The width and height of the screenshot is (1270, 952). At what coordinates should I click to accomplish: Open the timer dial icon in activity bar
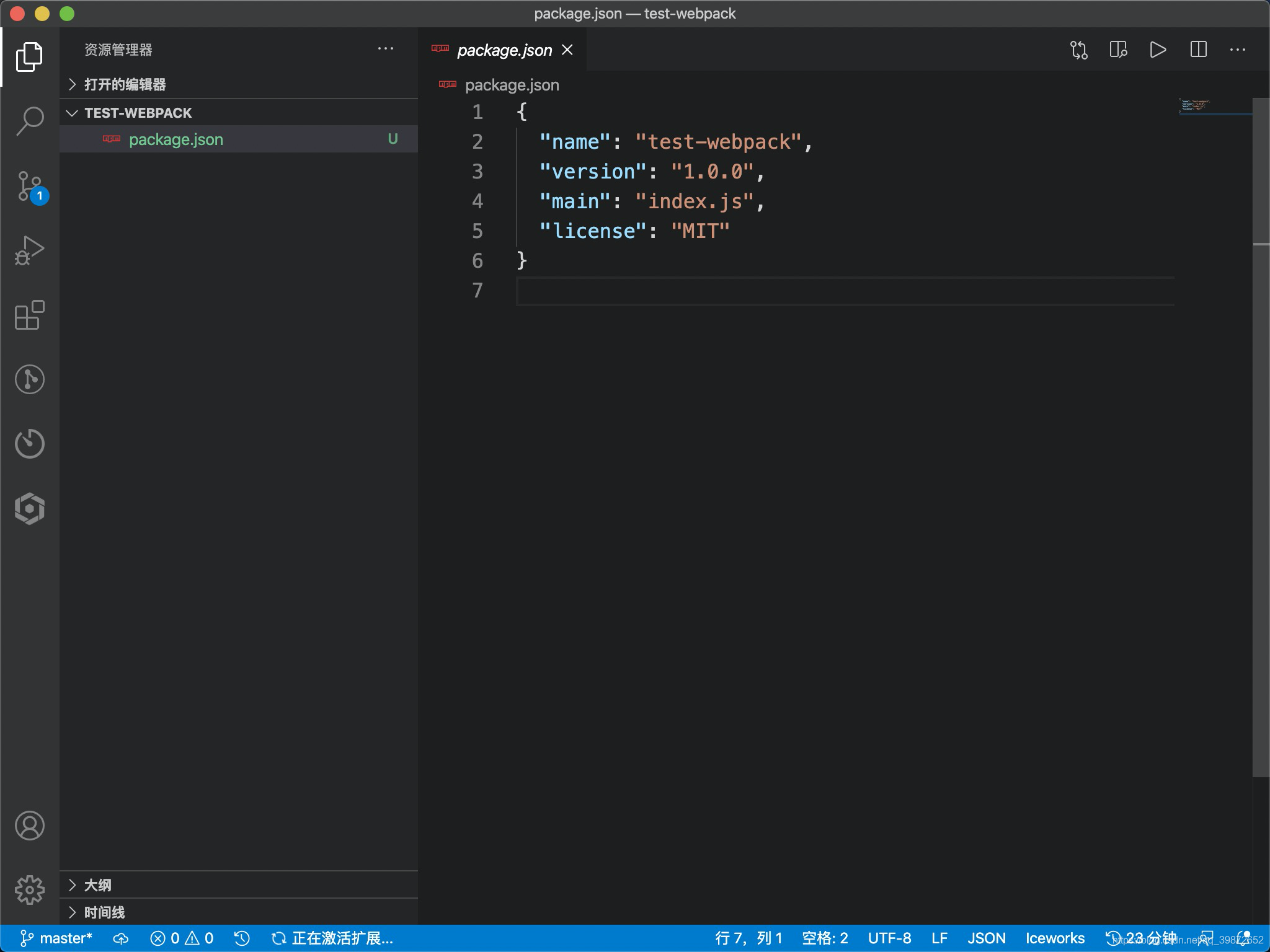pyautogui.click(x=29, y=444)
